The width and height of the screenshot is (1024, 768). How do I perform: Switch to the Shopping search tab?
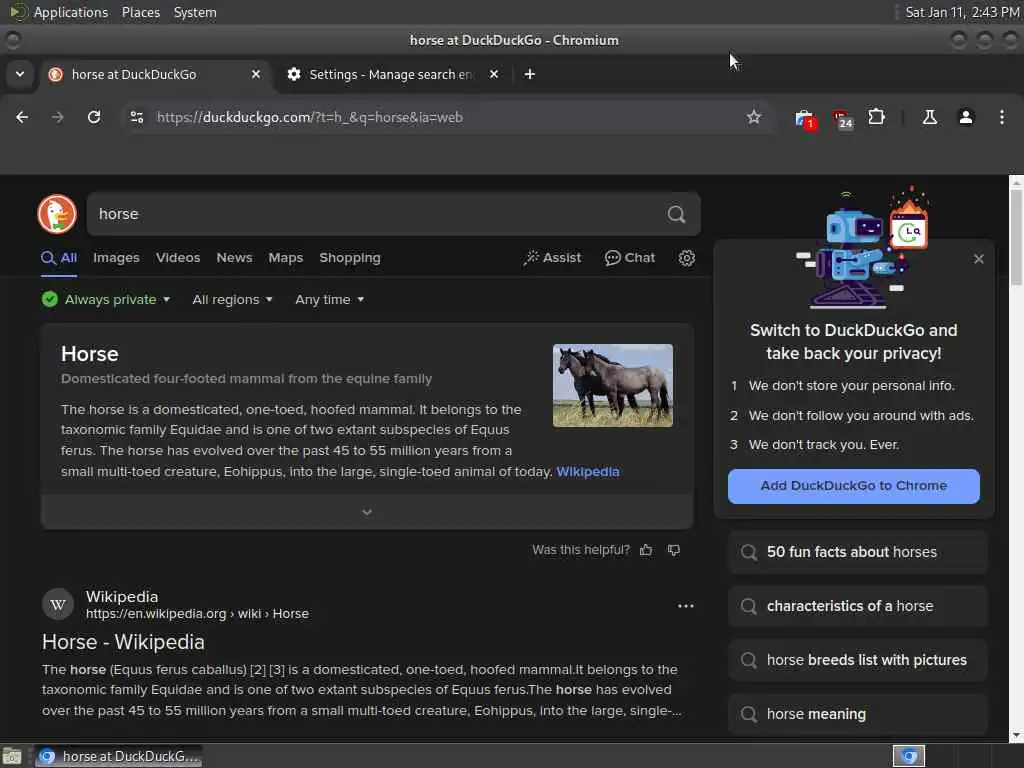coord(349,258)
